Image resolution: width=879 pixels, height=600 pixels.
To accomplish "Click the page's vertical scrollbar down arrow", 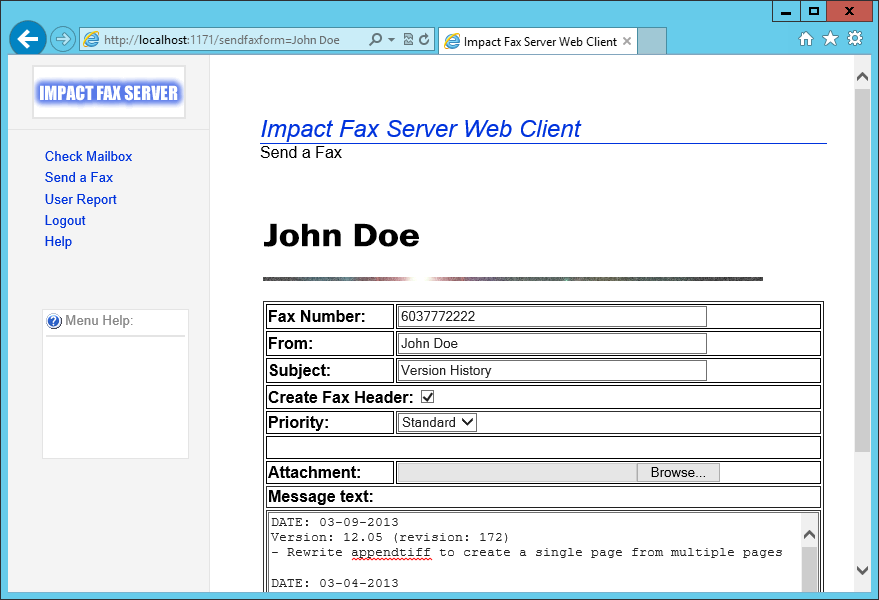I will click(x=862, y=570).
